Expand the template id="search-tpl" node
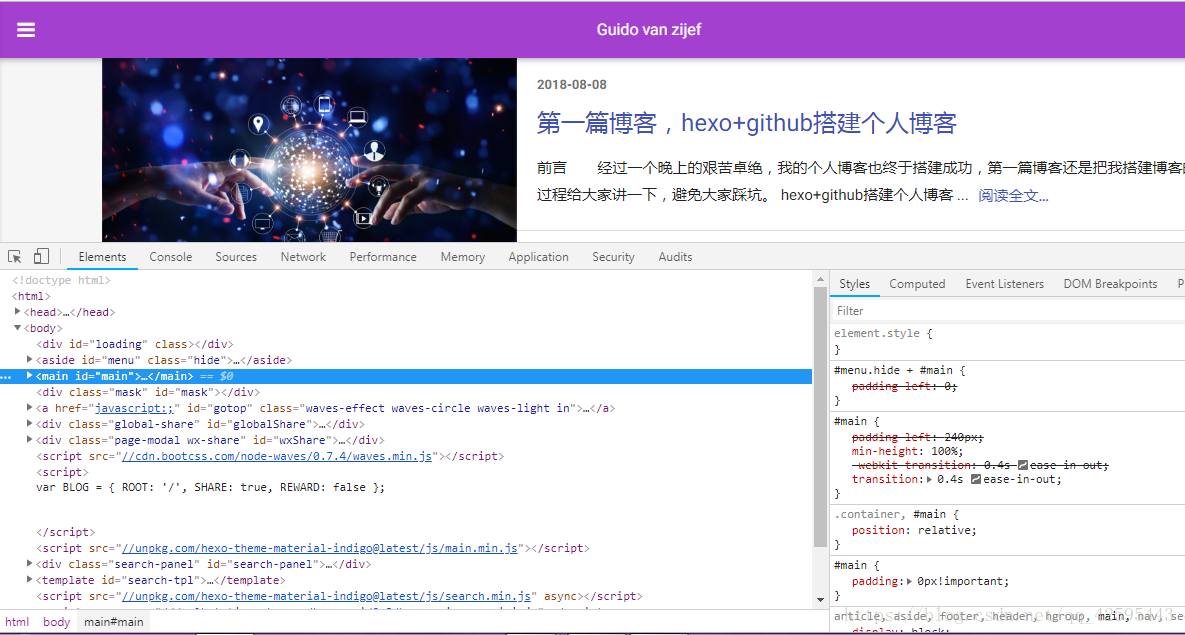 (x=29, y=580)
